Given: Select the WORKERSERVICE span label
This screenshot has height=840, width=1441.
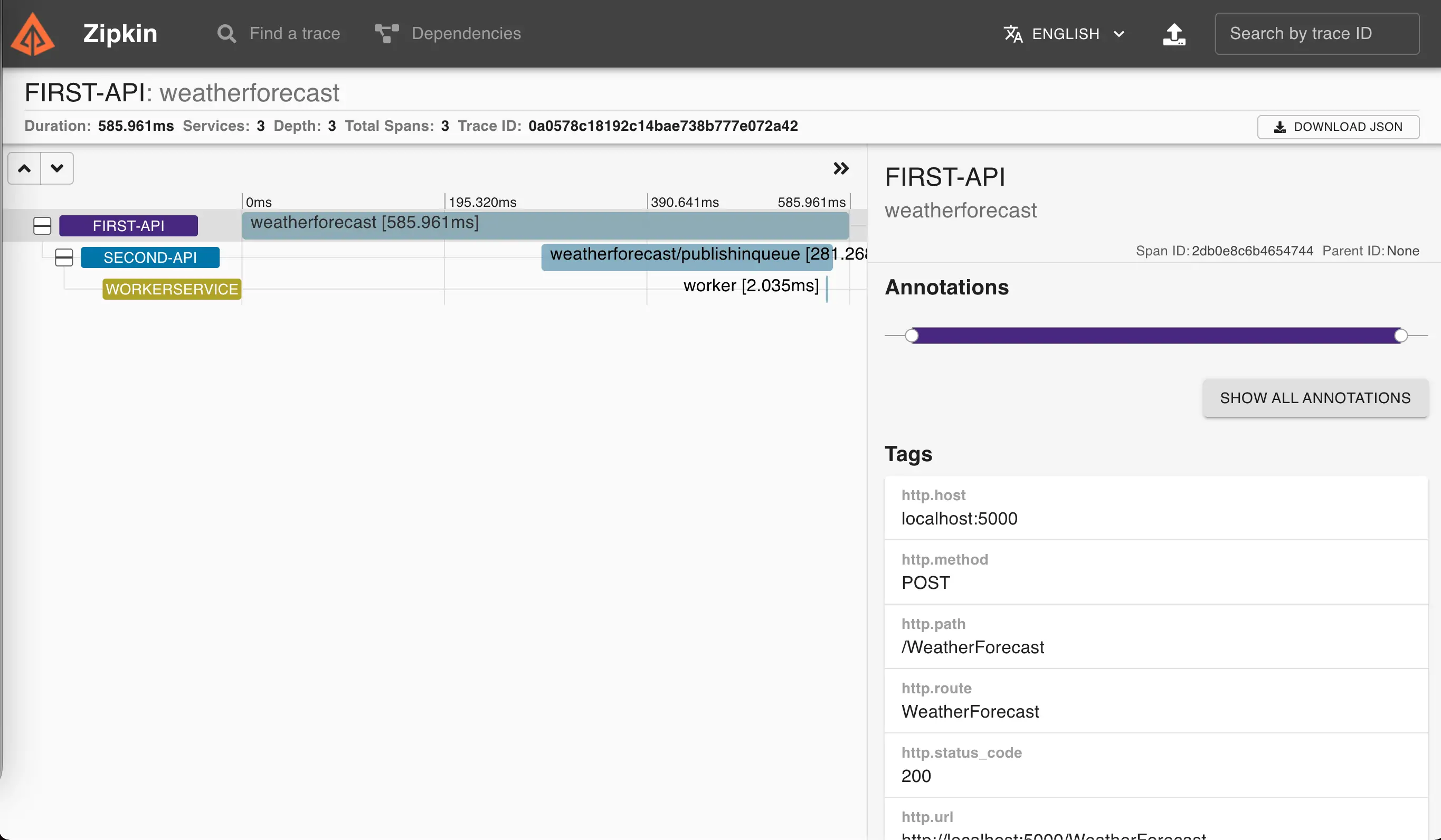Looking at the screenshot, I should pos(172,289).
